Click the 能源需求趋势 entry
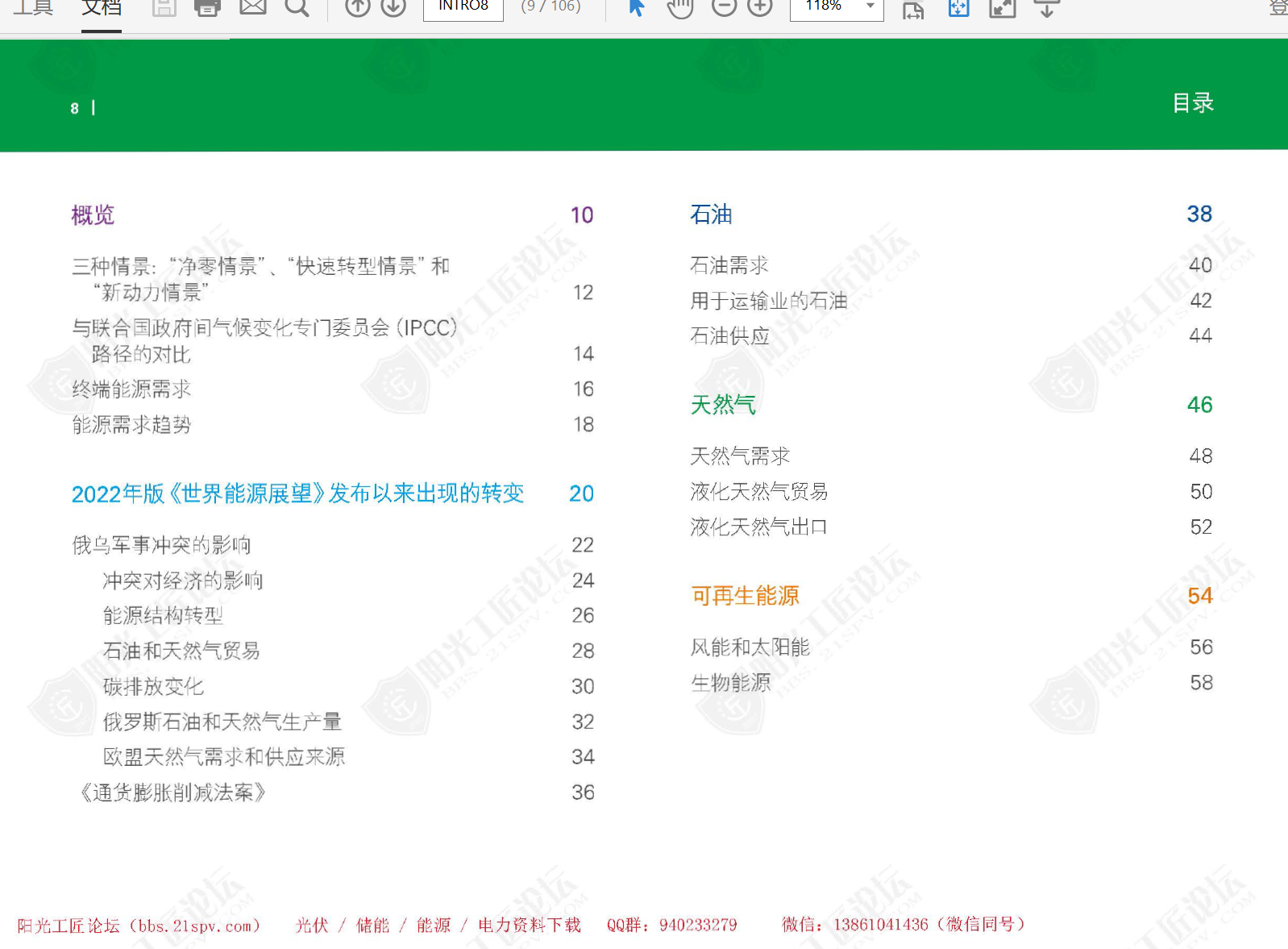 tap(131, 425)
